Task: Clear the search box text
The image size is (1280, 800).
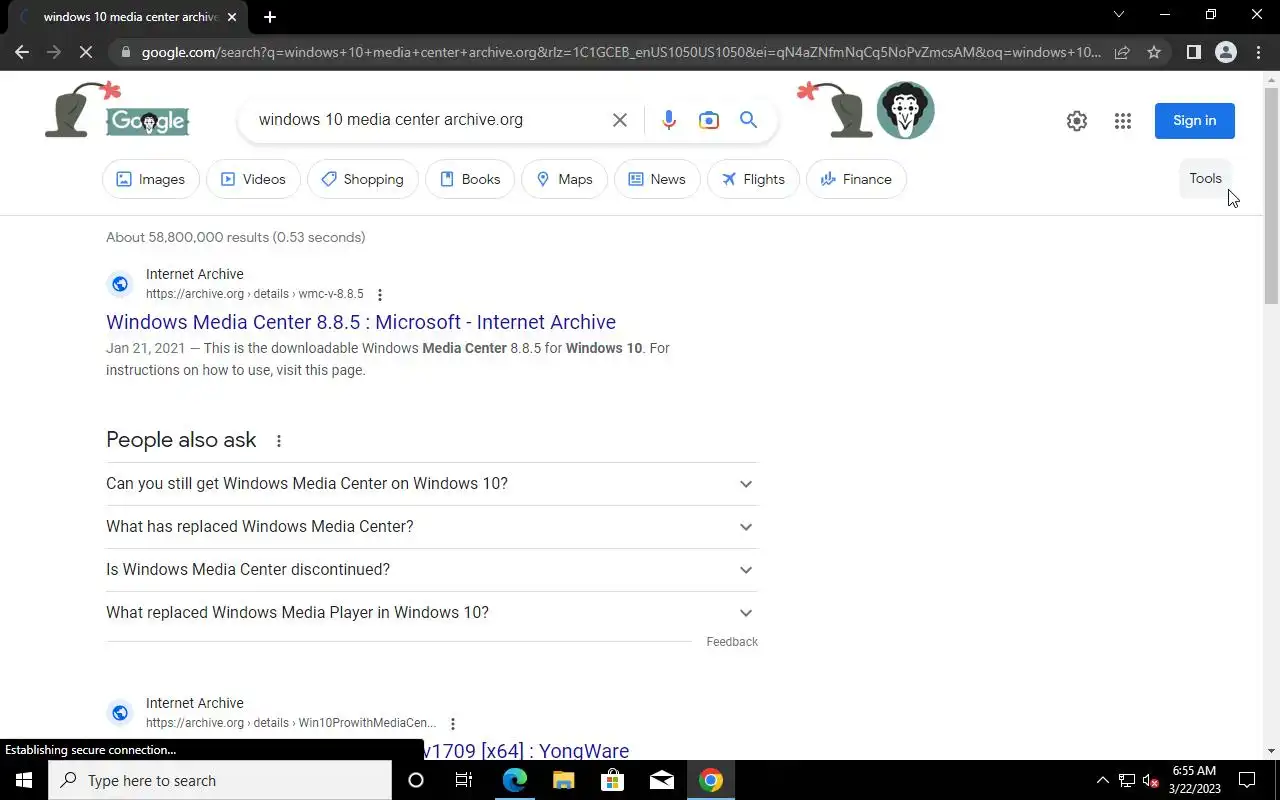Action: 620,120
